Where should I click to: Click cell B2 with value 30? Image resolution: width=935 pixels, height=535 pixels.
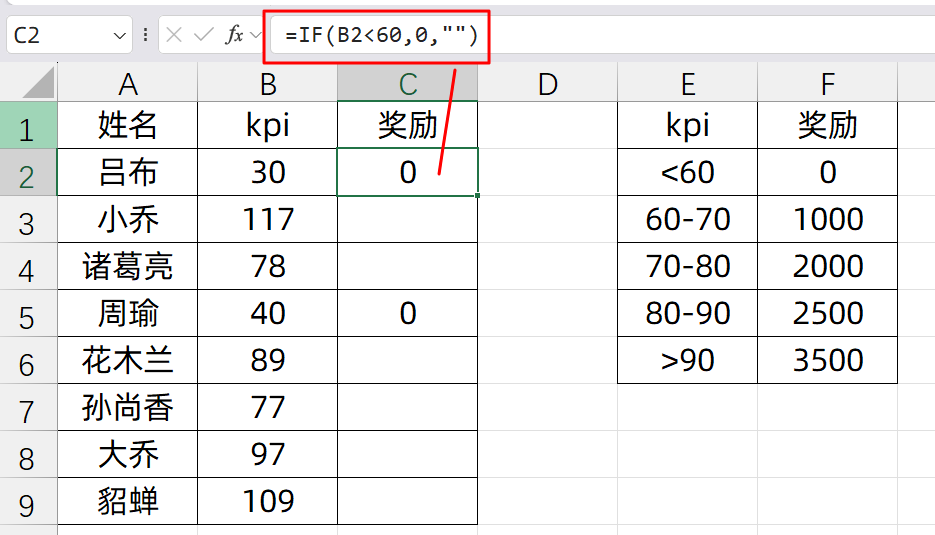click(268, 172)
